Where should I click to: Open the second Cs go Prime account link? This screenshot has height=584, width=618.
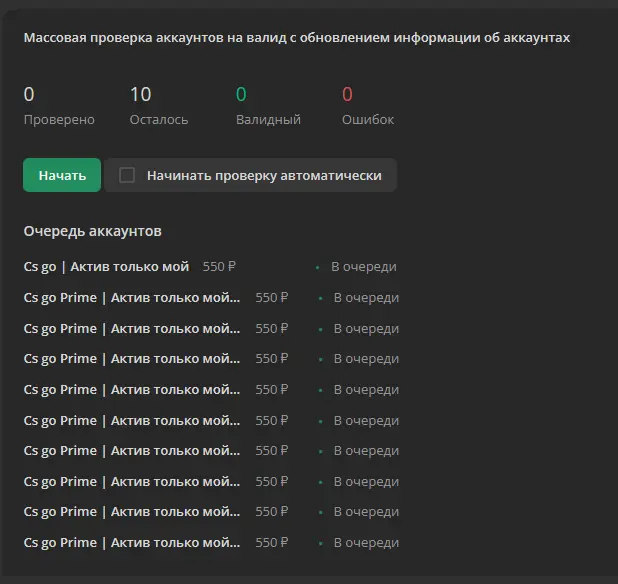(x=132, y=329)
